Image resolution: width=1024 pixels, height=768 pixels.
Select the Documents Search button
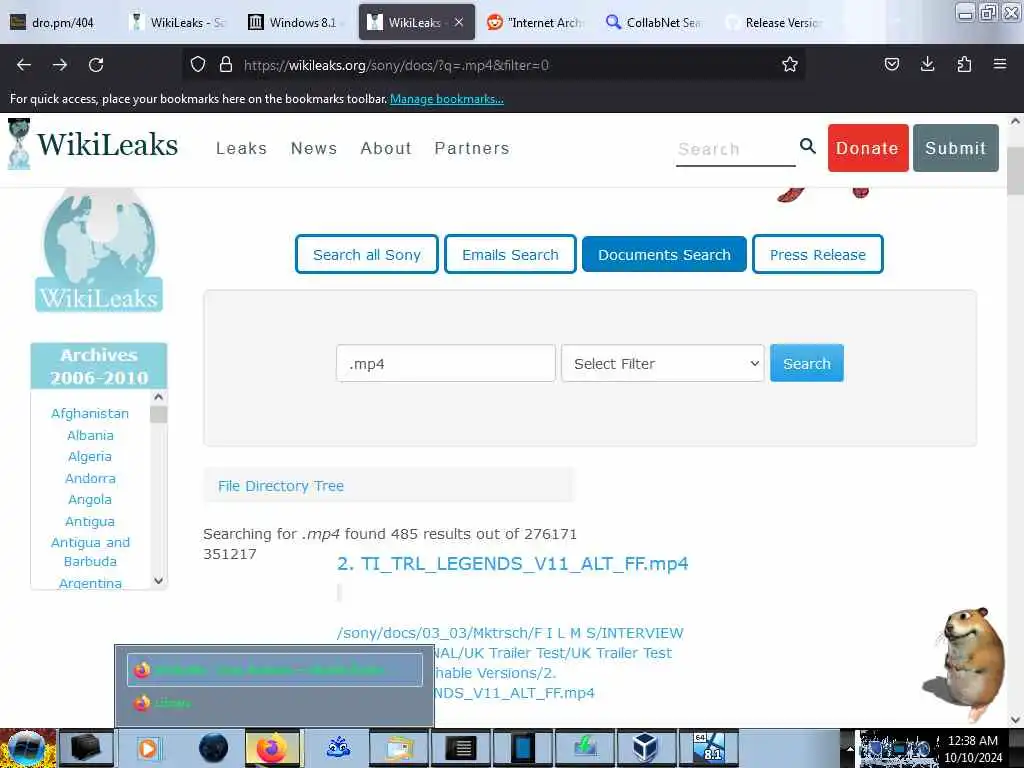pyautogui.click(x=664, y=254)
